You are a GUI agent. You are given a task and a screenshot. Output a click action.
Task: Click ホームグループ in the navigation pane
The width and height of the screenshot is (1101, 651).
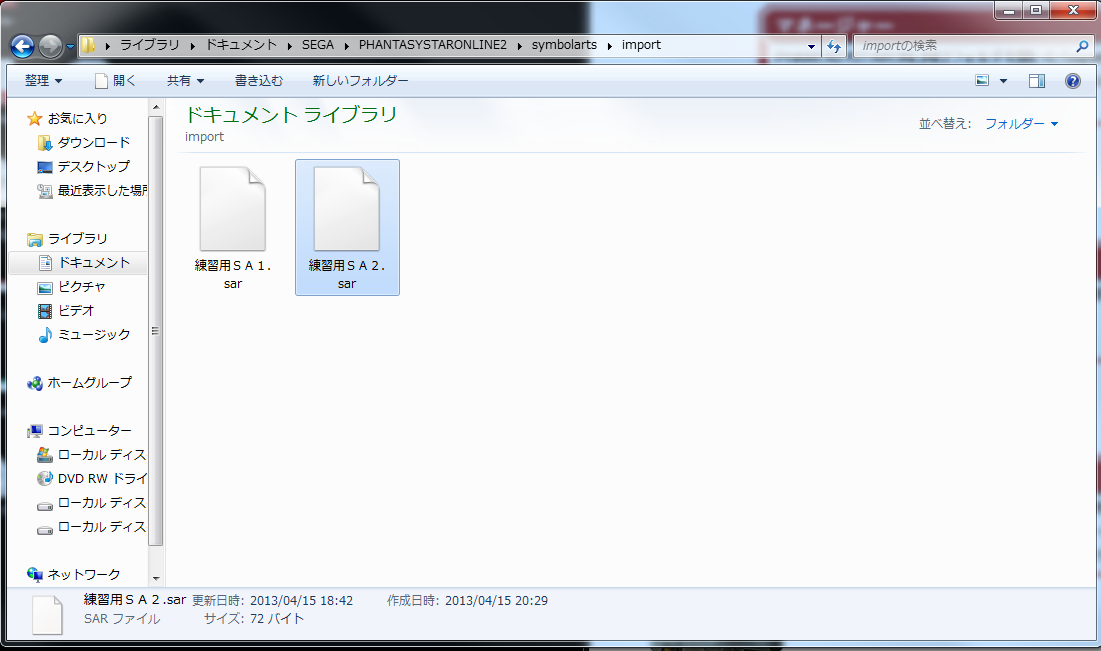pos(89,383)
